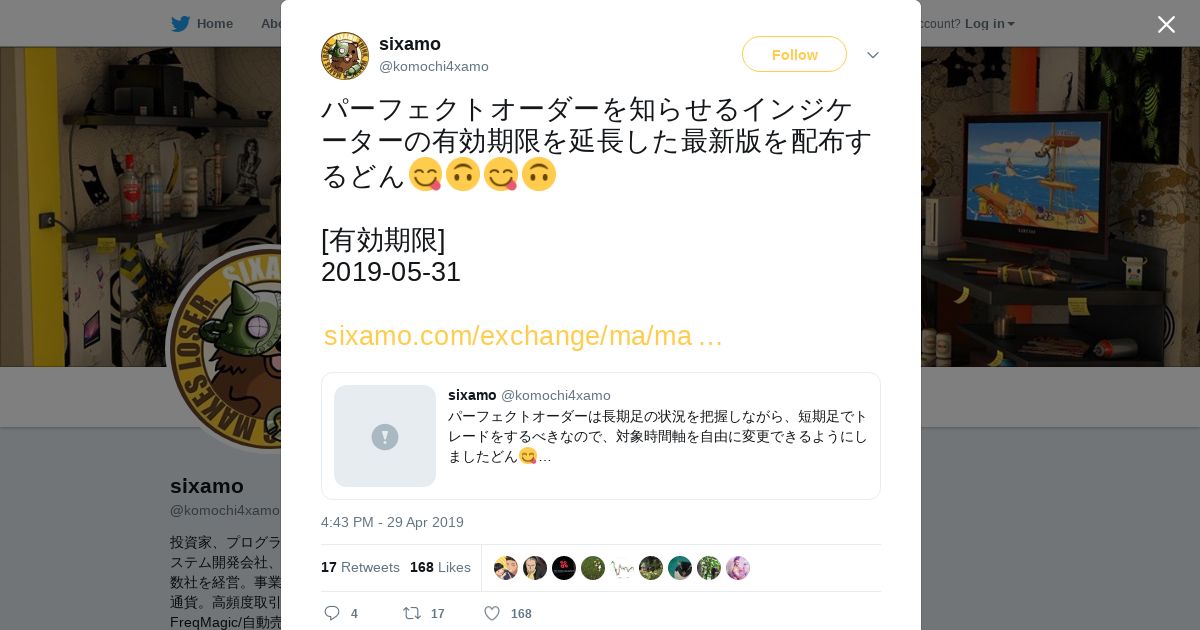Open the quoted tweet card
This screenshot has height=630, width=1200.
pos(601,436)
